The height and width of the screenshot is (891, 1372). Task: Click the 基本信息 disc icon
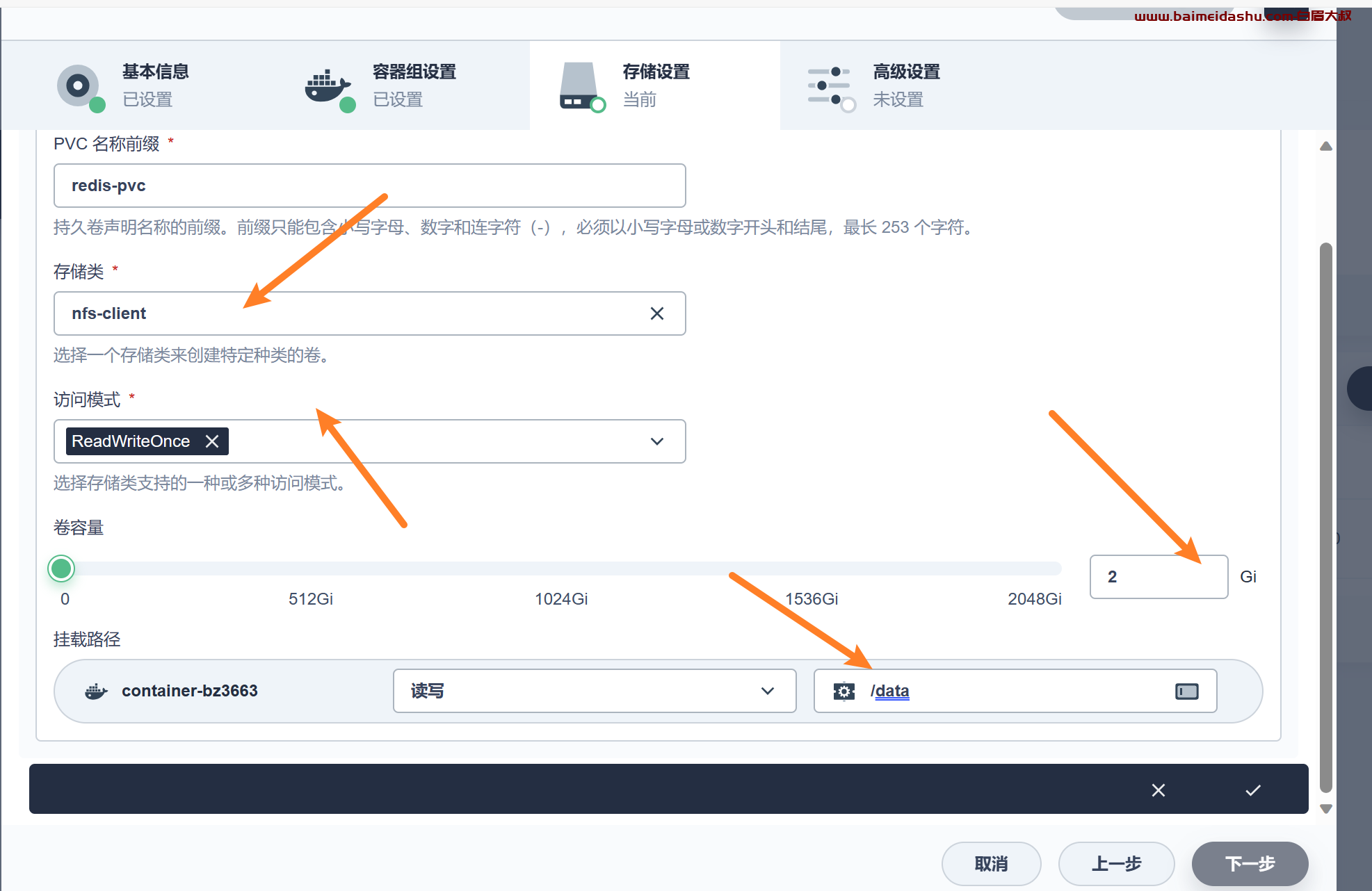click(79, 87)
